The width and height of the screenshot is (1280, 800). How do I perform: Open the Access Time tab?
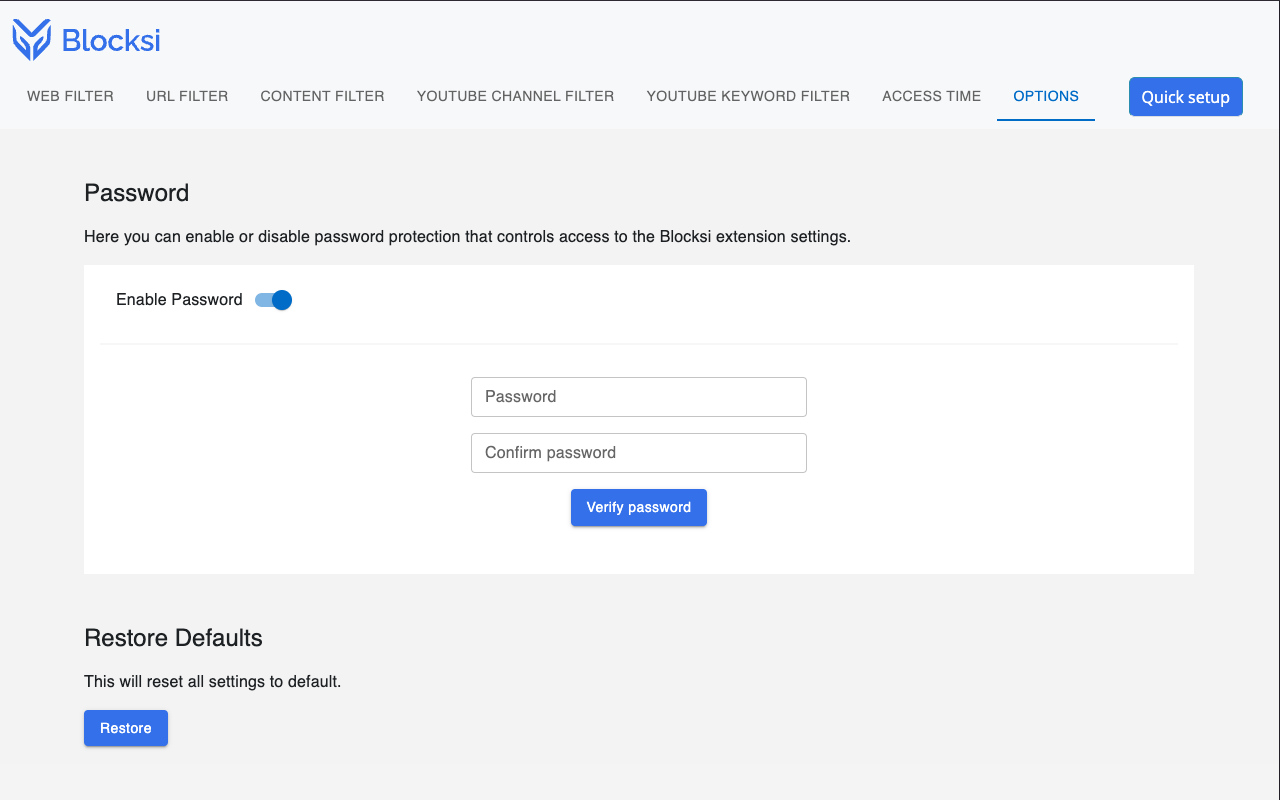931,96
